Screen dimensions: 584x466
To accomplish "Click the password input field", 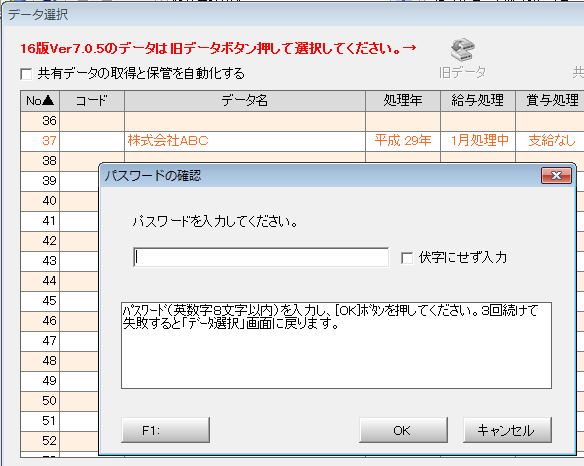I will tap(261, 257).
